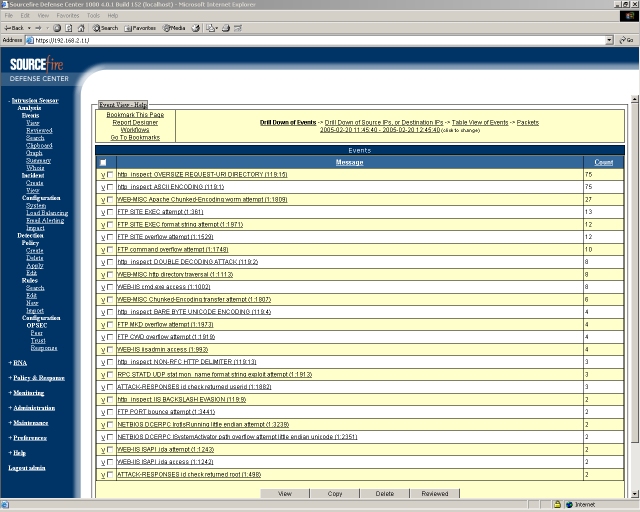This screenshot has width=640, height=512.
Task: Go back with the Back toolbar button
Action: [x=14, y=28]
